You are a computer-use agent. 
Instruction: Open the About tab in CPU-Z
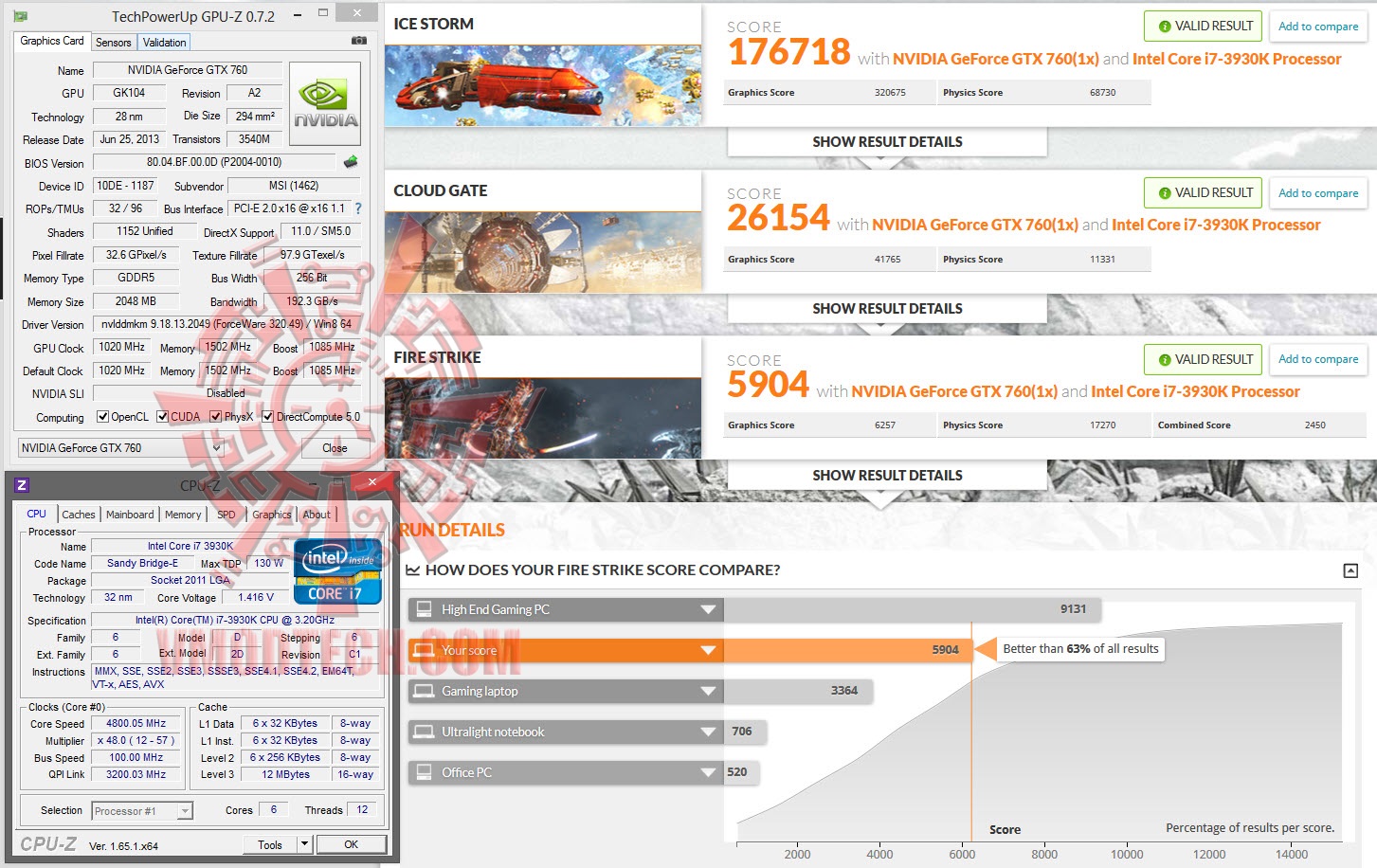[x=317, y=515]
